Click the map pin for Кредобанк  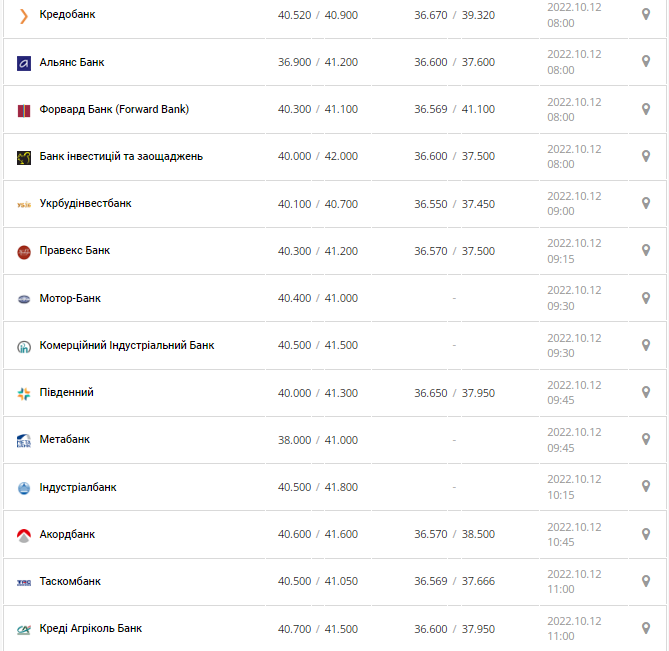point(646,15)
